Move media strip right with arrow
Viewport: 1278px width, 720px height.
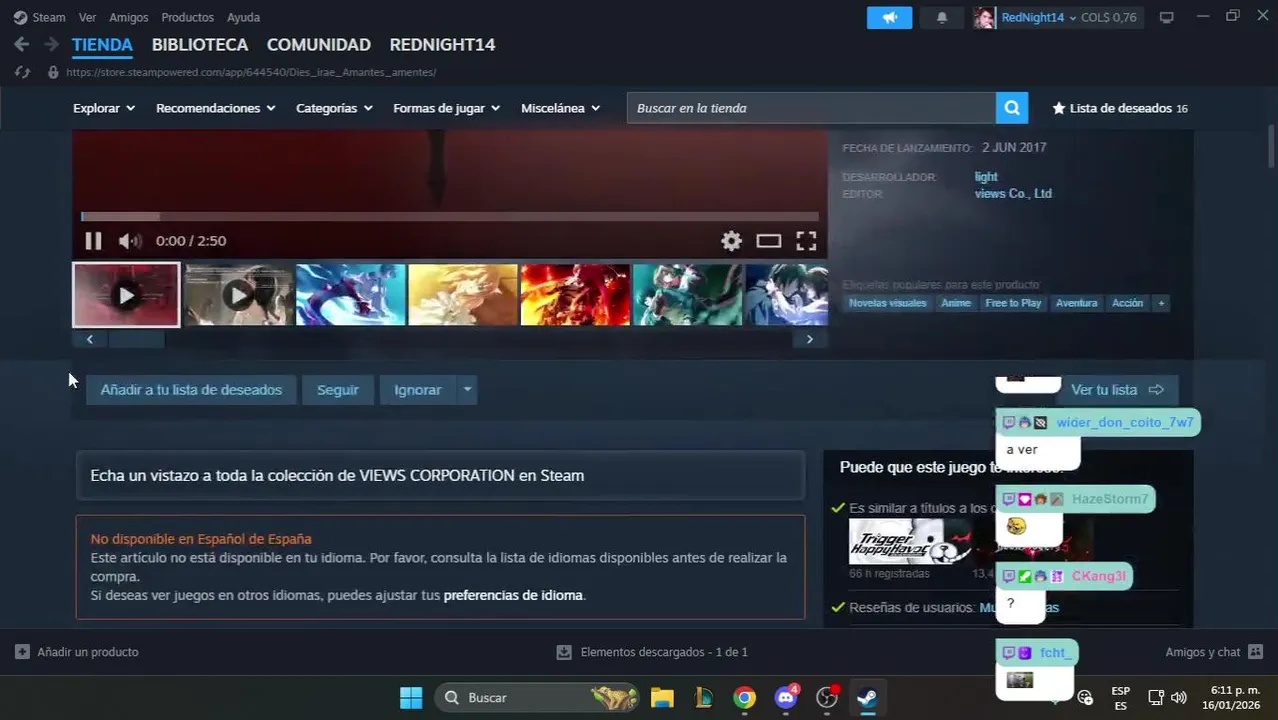click(x=809, y=339)
